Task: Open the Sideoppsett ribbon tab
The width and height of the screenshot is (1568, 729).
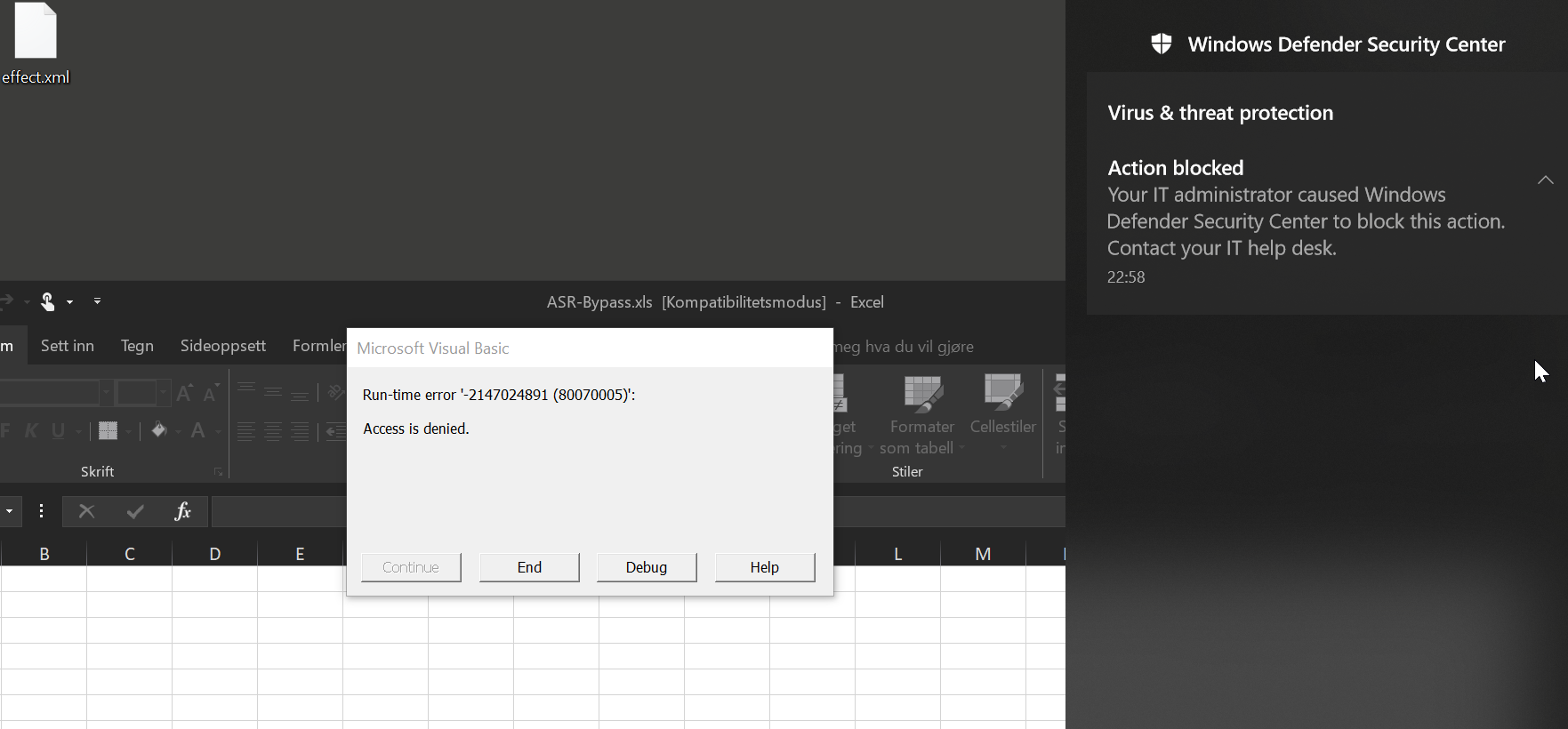Action: coord(222,346)
